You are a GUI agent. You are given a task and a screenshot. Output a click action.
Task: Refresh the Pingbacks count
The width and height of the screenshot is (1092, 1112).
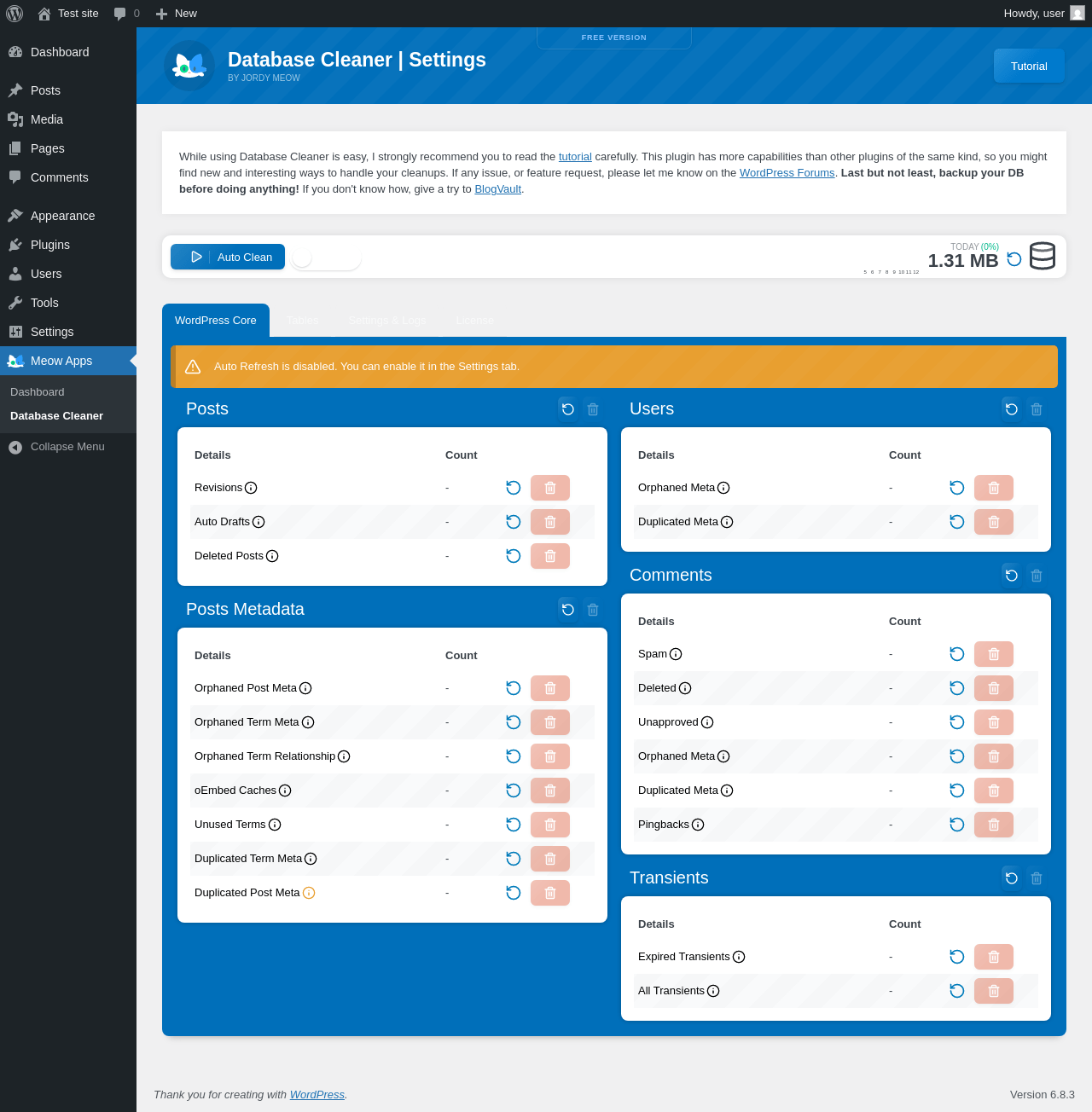[957, 825]
